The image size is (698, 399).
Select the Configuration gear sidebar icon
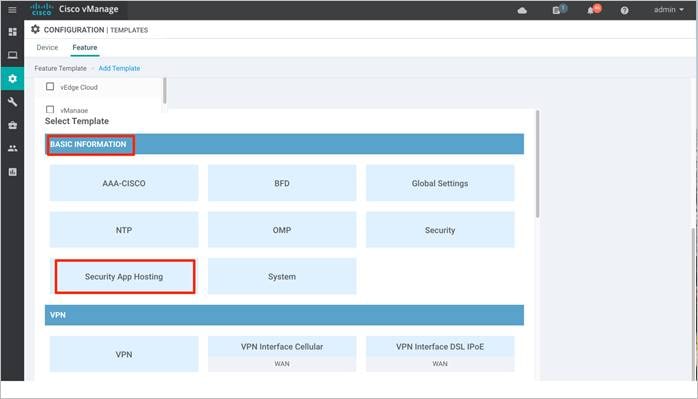(12, 78)
